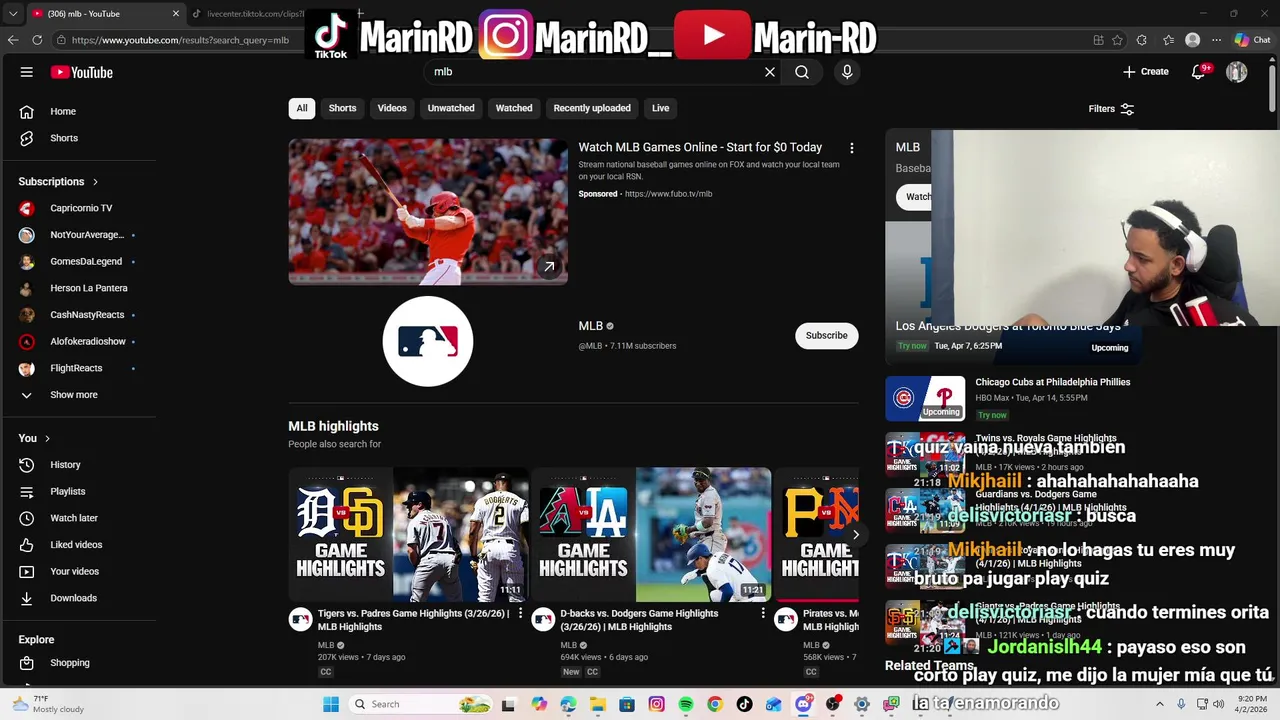Open the MLB channel name link
This screenshot has width=1280, height=720.
pyautogui.click(x=591, y=326)
